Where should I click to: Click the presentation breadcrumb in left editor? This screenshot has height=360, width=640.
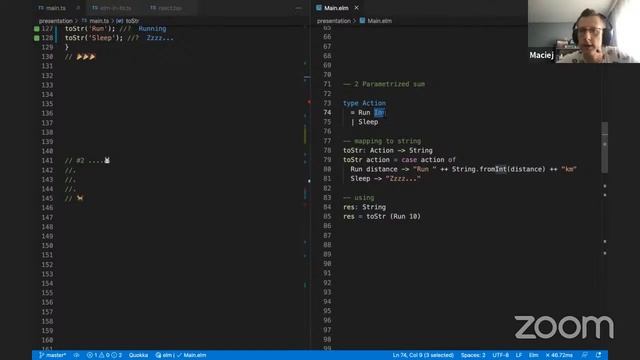click(56, 20)
